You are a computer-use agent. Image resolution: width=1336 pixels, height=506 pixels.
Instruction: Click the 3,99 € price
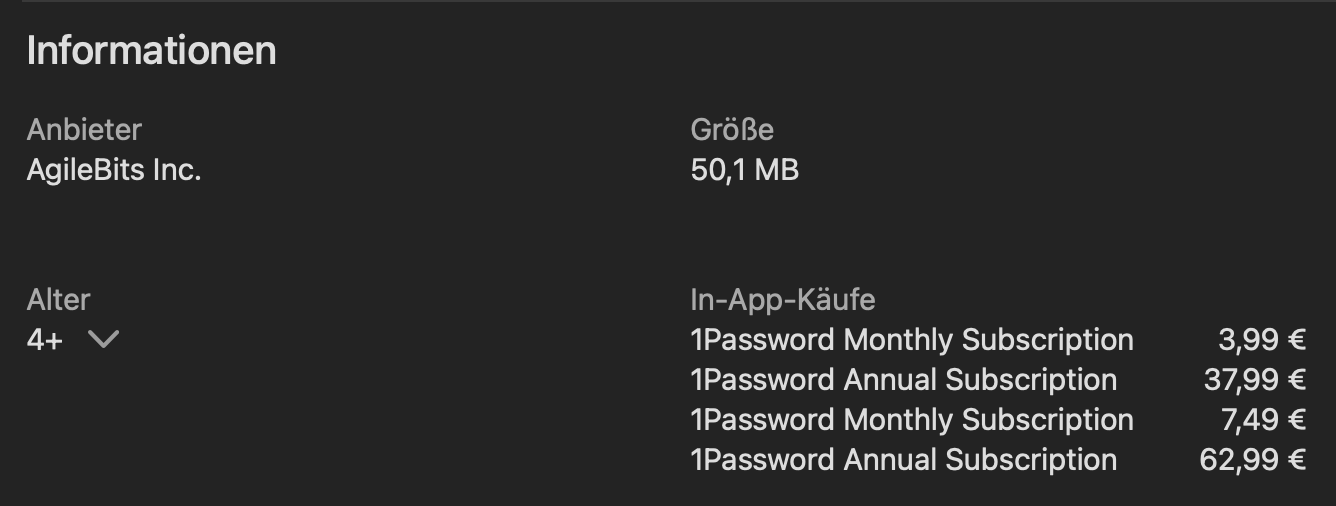(1262, 340)
